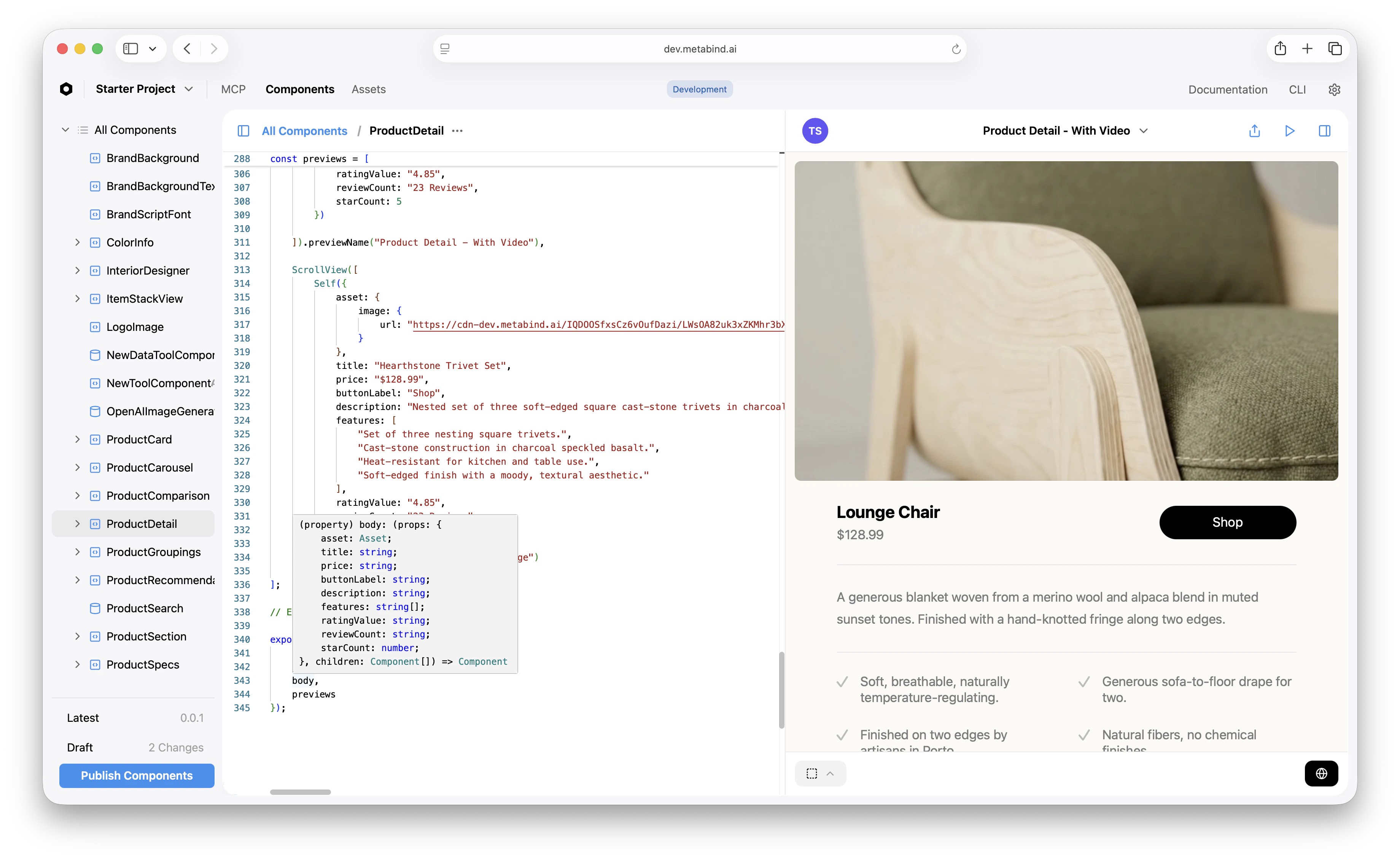Go forward with browser forward arrow
Image resolution: width=1400 pixels, height=861 pixels.
click(213, 48)
